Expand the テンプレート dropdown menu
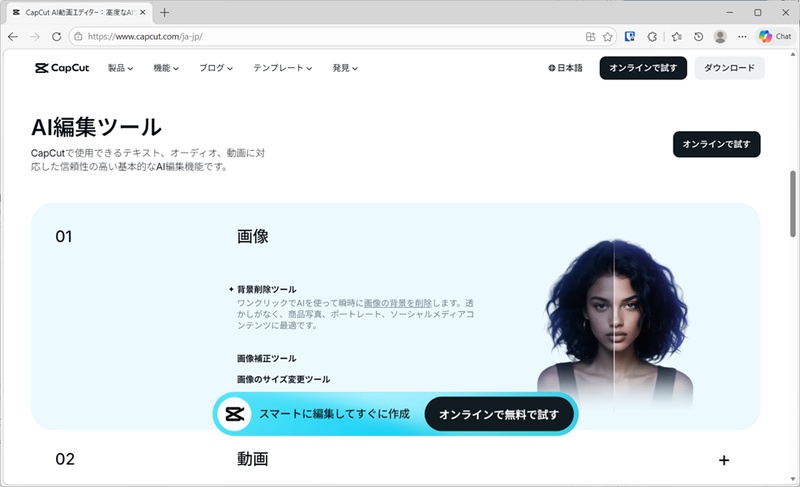Viewport: 800px width, 487px height. (283, 68)
